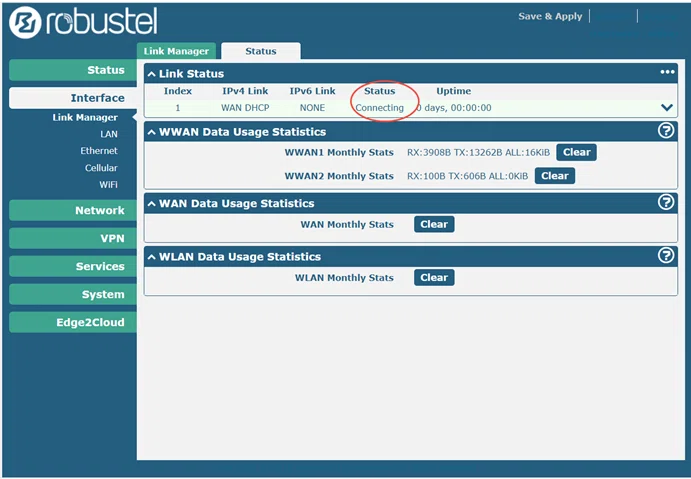Collapse the WWAN Data Usage Statistics section

tap(152, 132)
